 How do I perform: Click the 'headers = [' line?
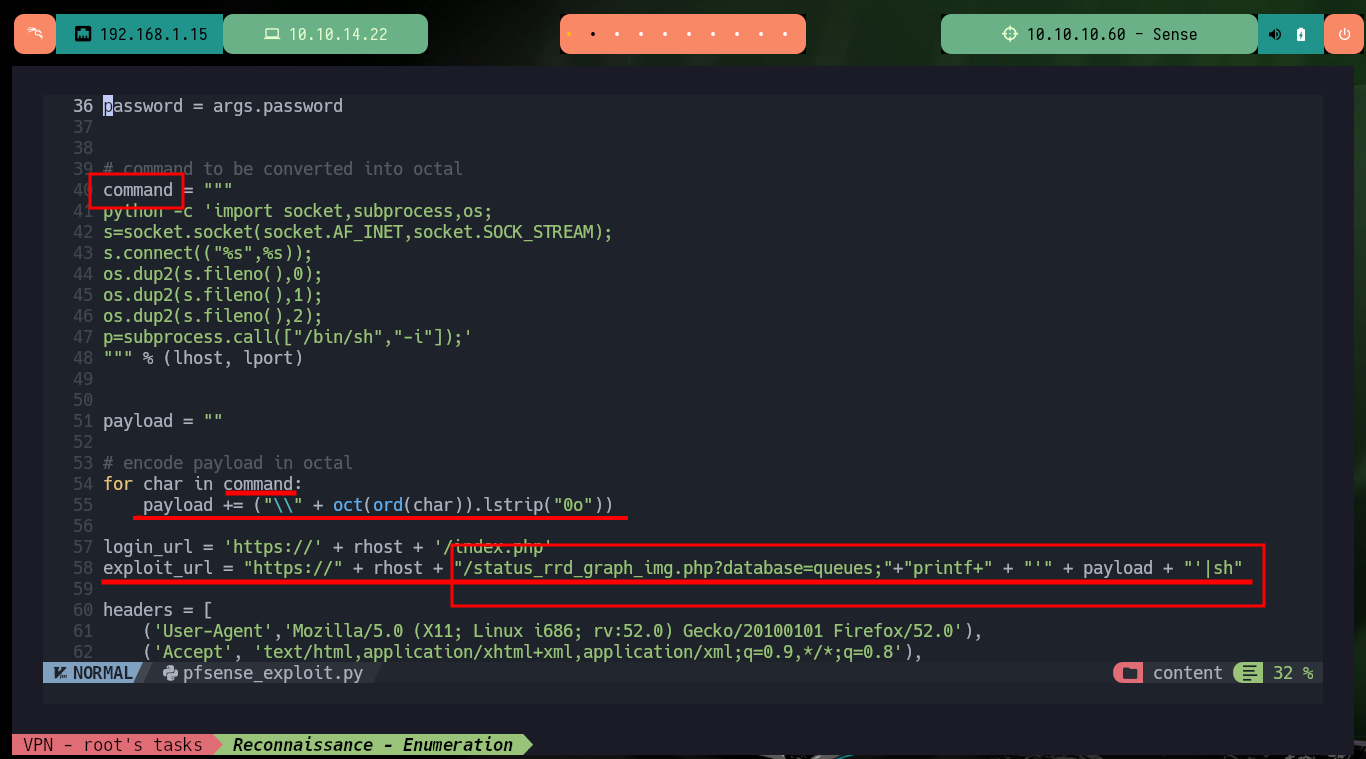pyautogui.click(x=158, y=610)
